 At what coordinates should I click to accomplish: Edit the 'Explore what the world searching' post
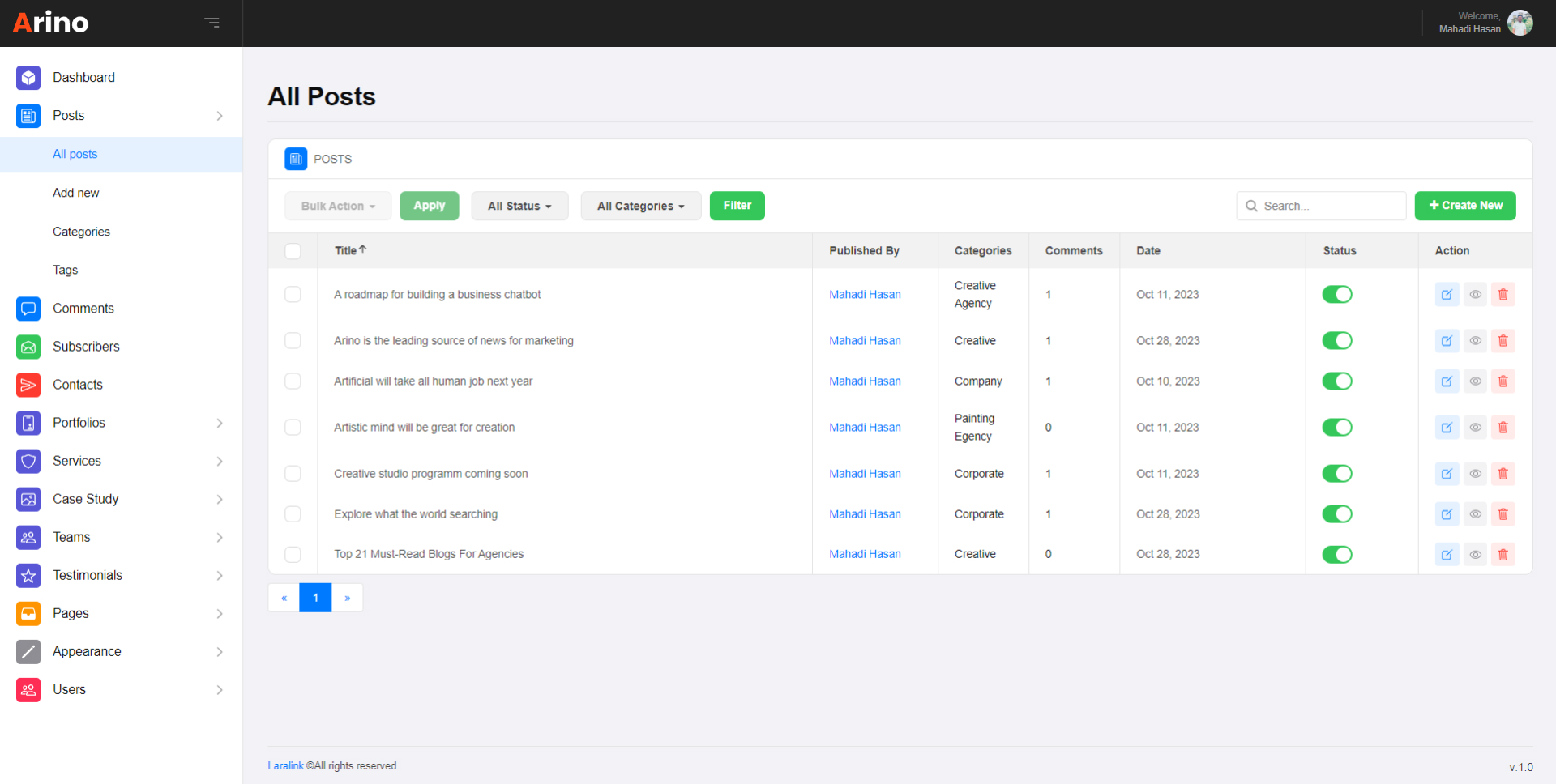click(1447, 514)
